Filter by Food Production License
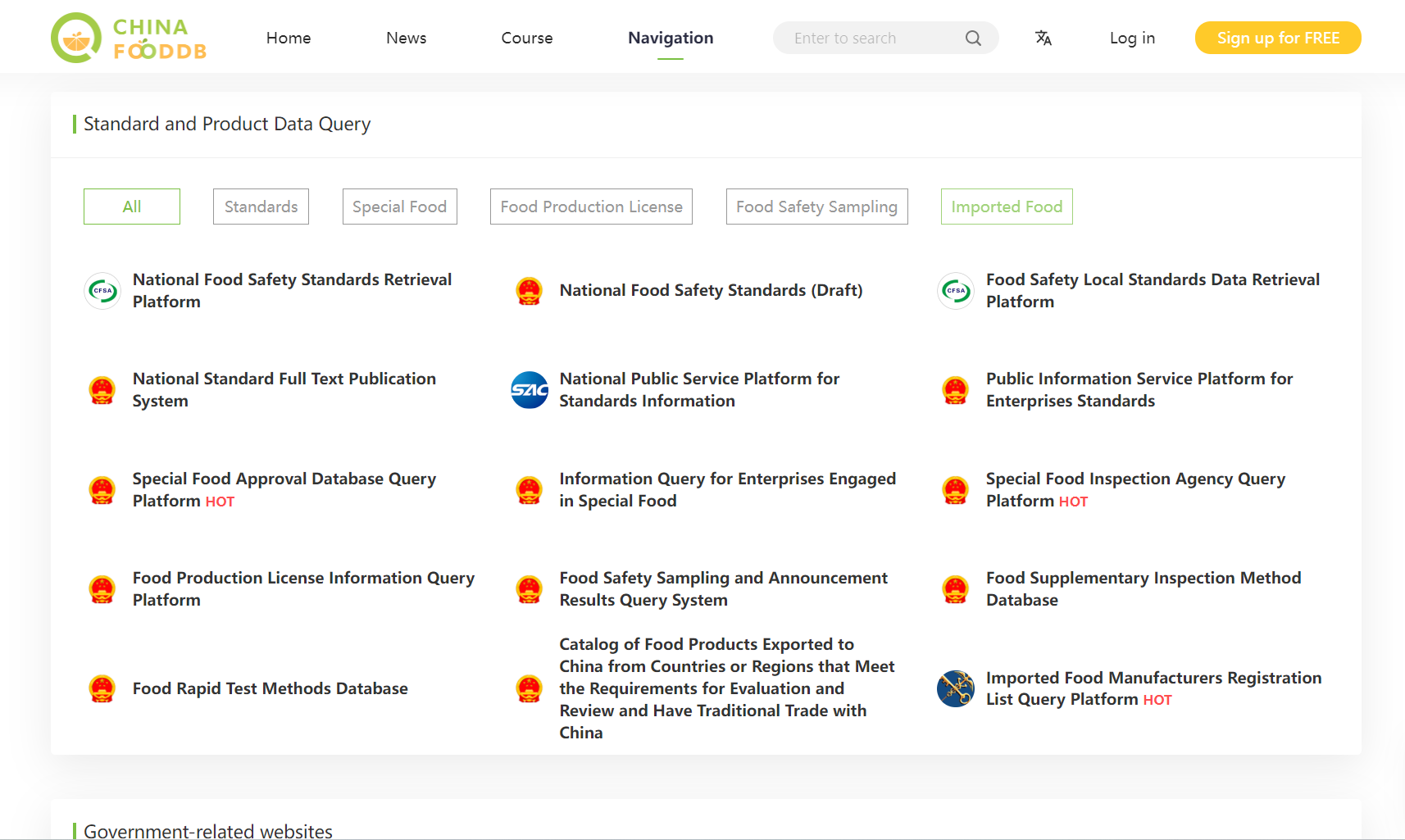Image resolution: width=1405 pixels, height=840 pixels. [x=591, y=207]
